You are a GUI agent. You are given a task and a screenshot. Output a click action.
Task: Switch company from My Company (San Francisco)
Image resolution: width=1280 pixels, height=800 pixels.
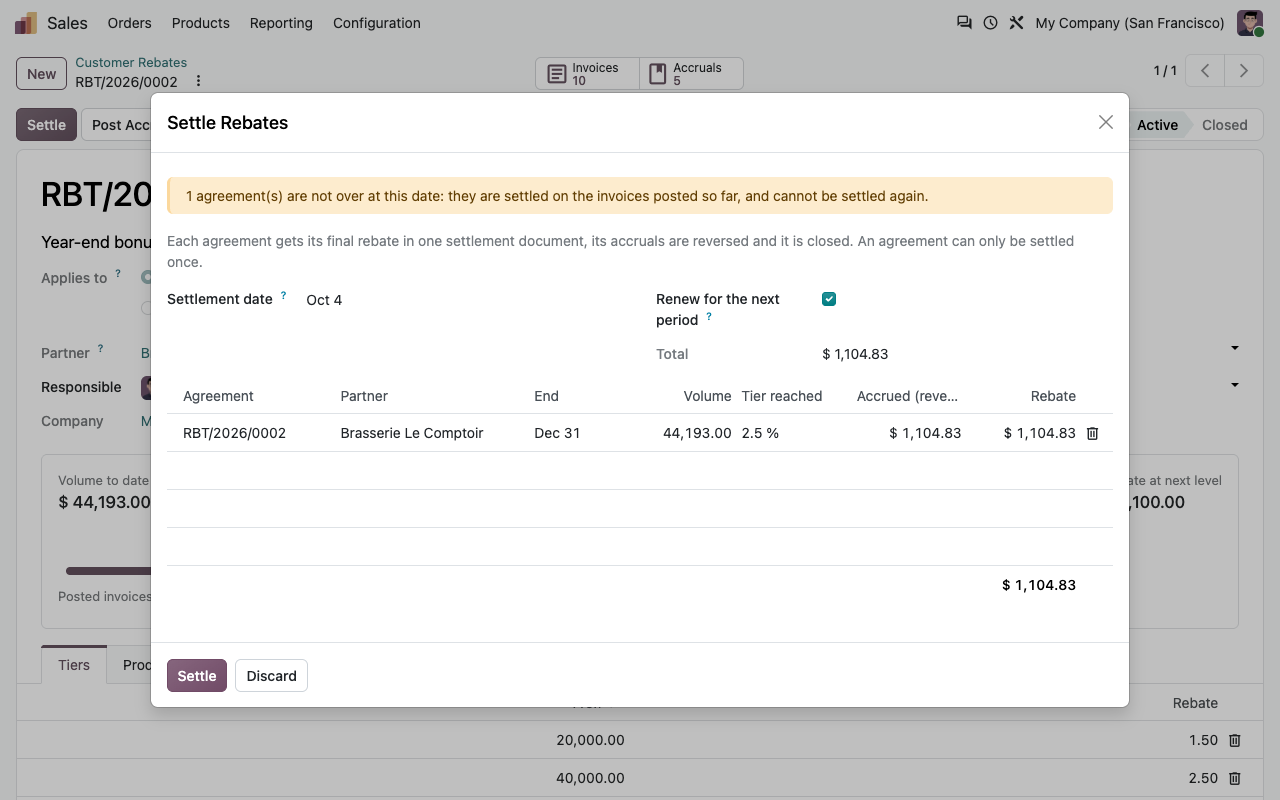[1130, 23]
